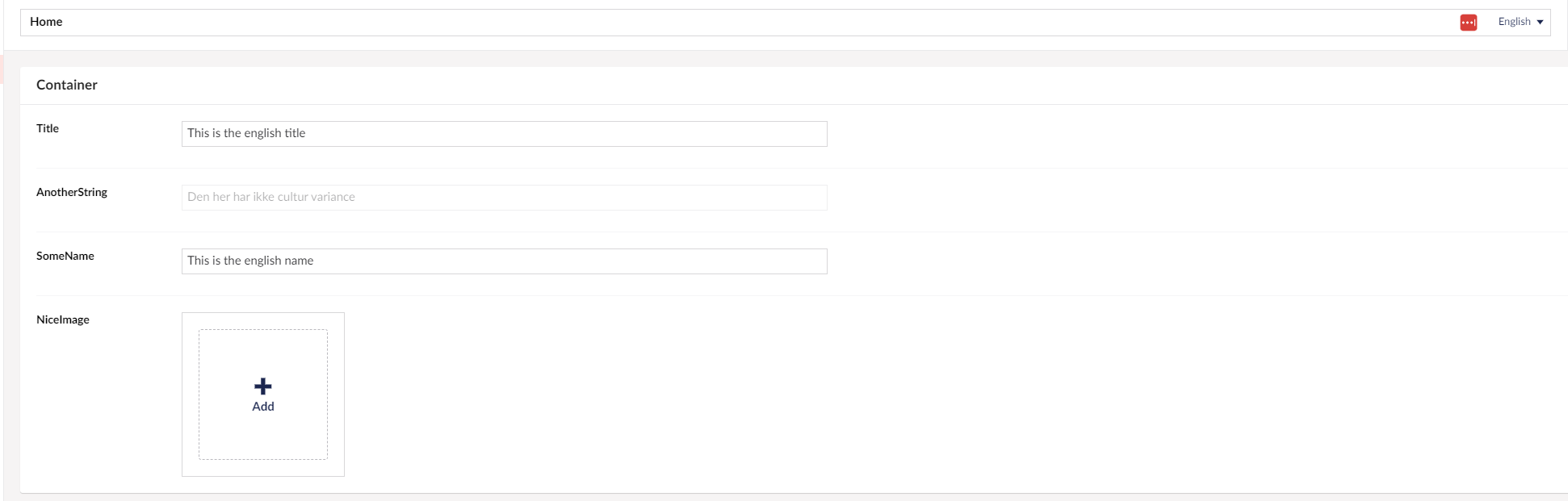Select the English language text
The image size is (1568, 501).
point(1513,22)
